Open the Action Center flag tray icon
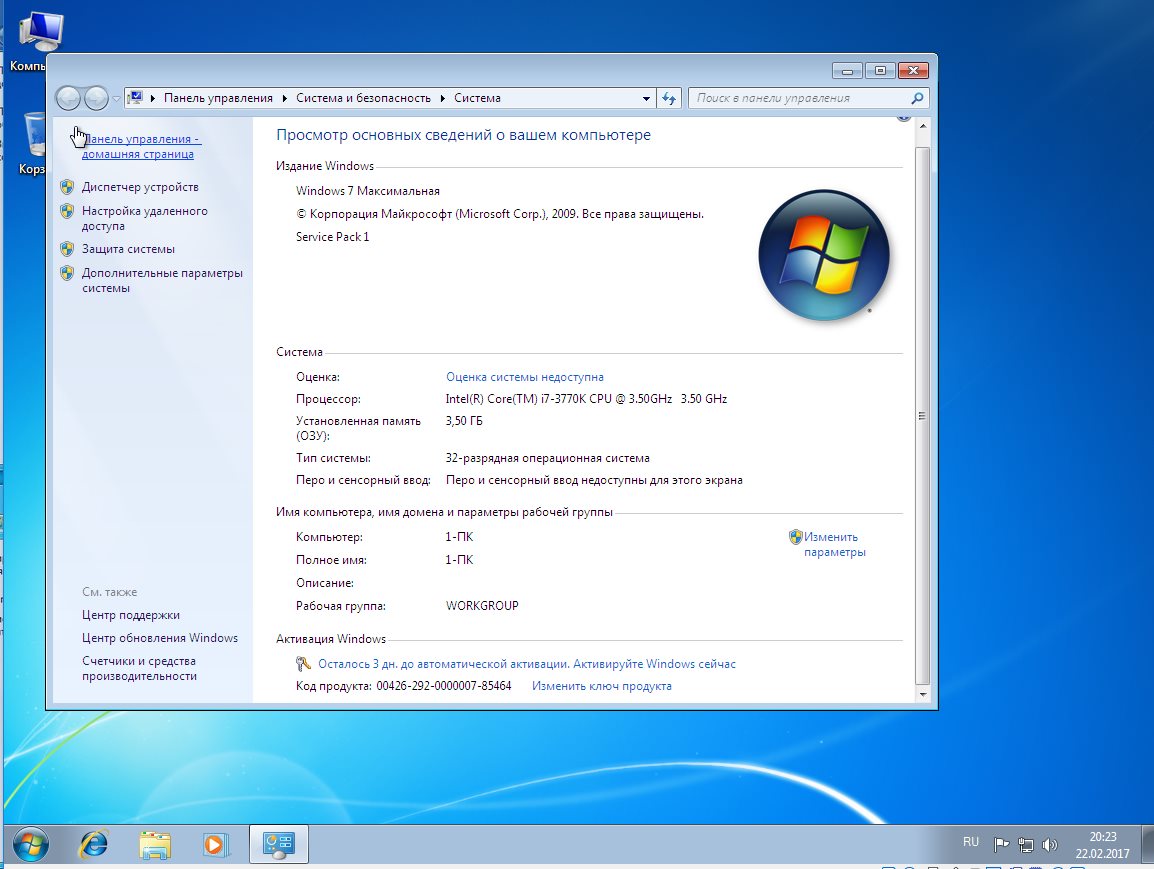 coord(1001,845)
